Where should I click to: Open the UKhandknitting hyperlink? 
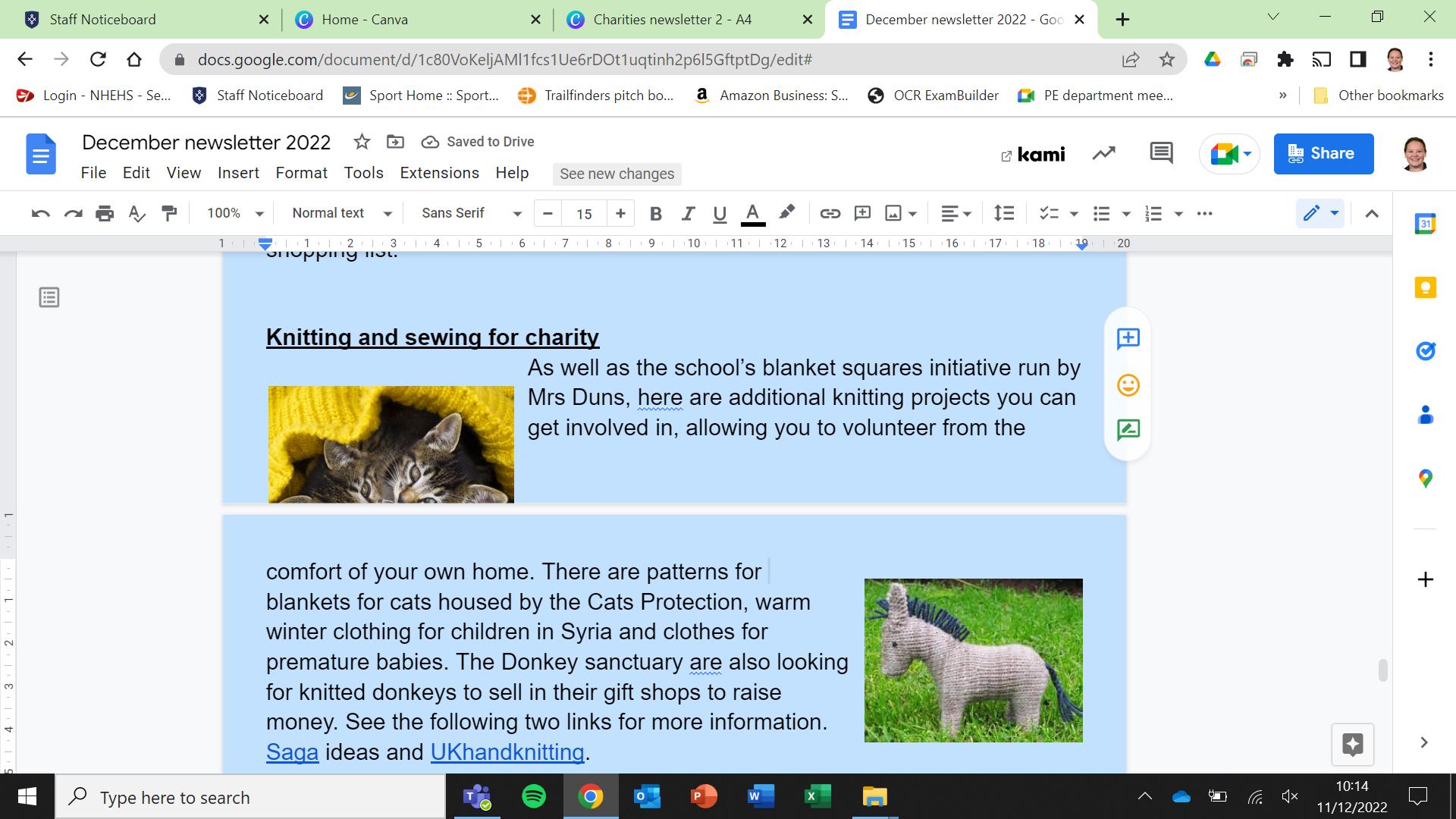pyautogui.click(x=507, y=752)
